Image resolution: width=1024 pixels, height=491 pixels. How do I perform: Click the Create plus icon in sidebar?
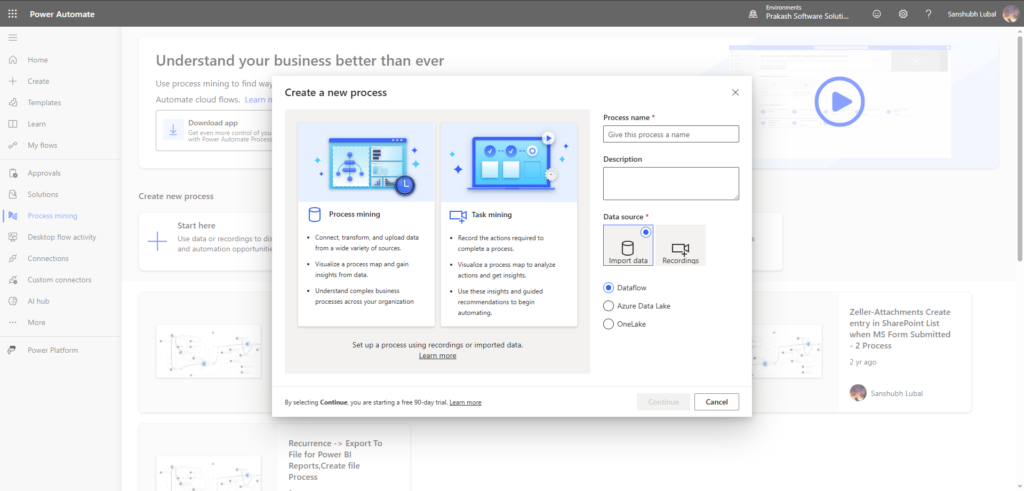(12, 82)
